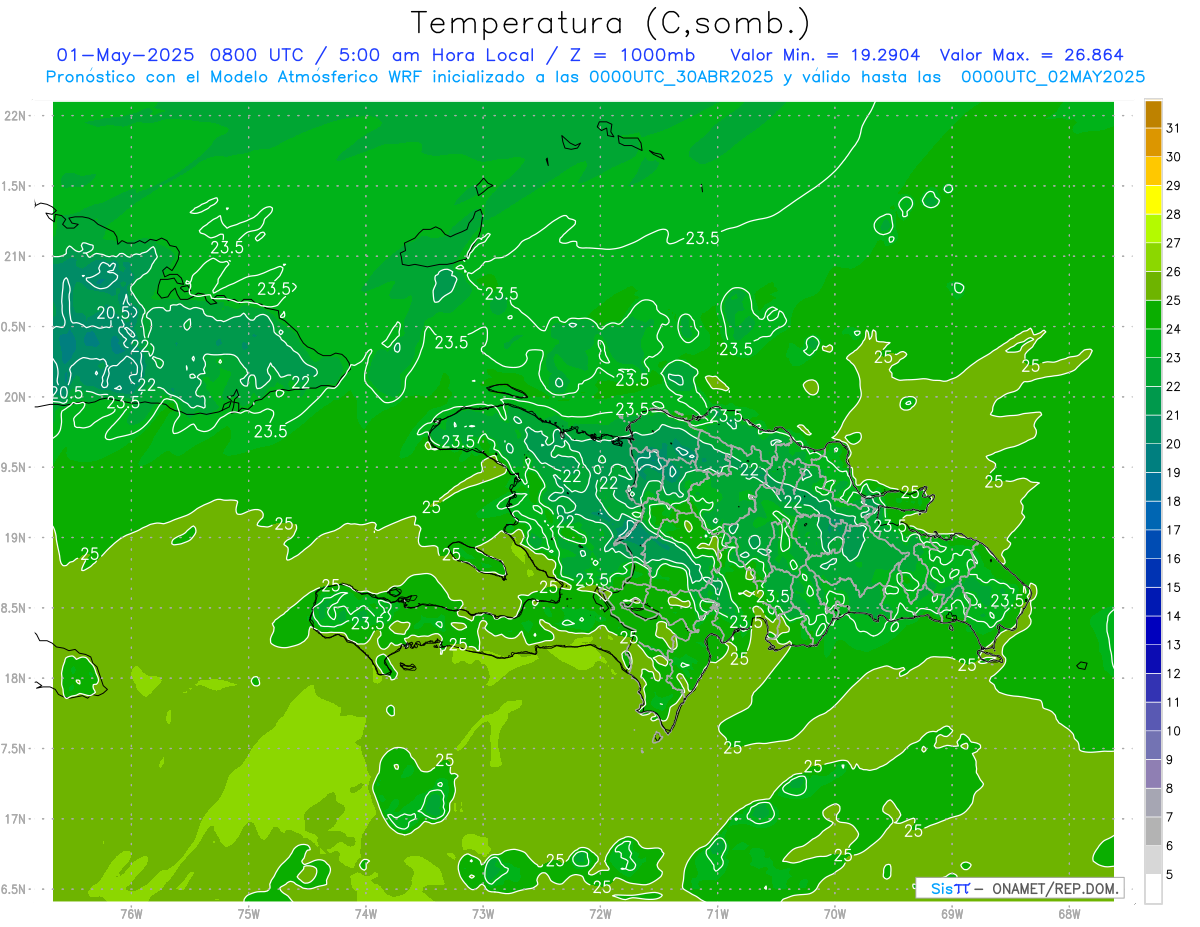
Task: Click the 'ONAMET/REP.DOM.' credit label
Action: click(1057, 888)
